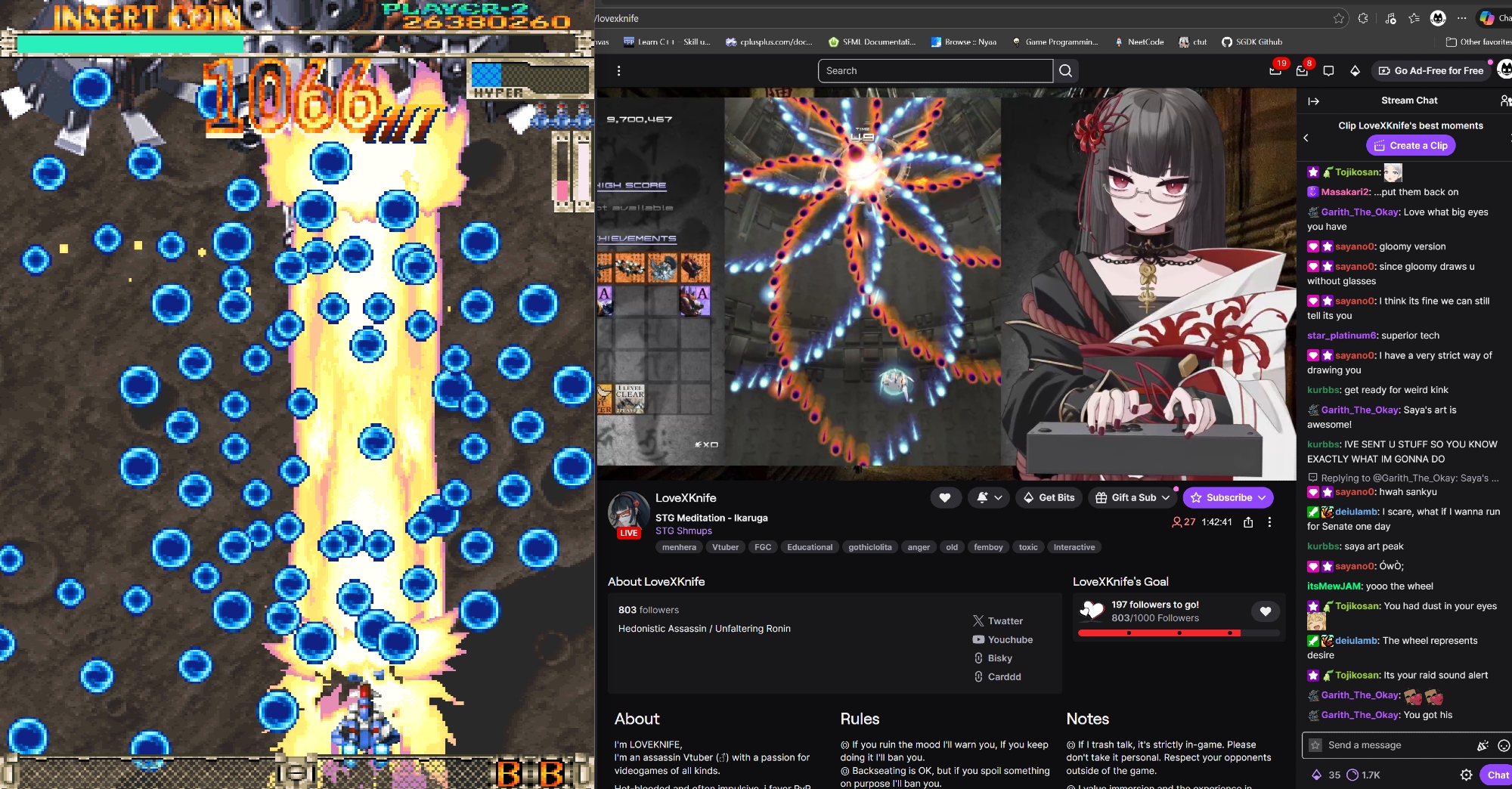Open the SGDK Github bookmark
The height and width of the screenshot is (789, 1512).
tap(1252, 42)
